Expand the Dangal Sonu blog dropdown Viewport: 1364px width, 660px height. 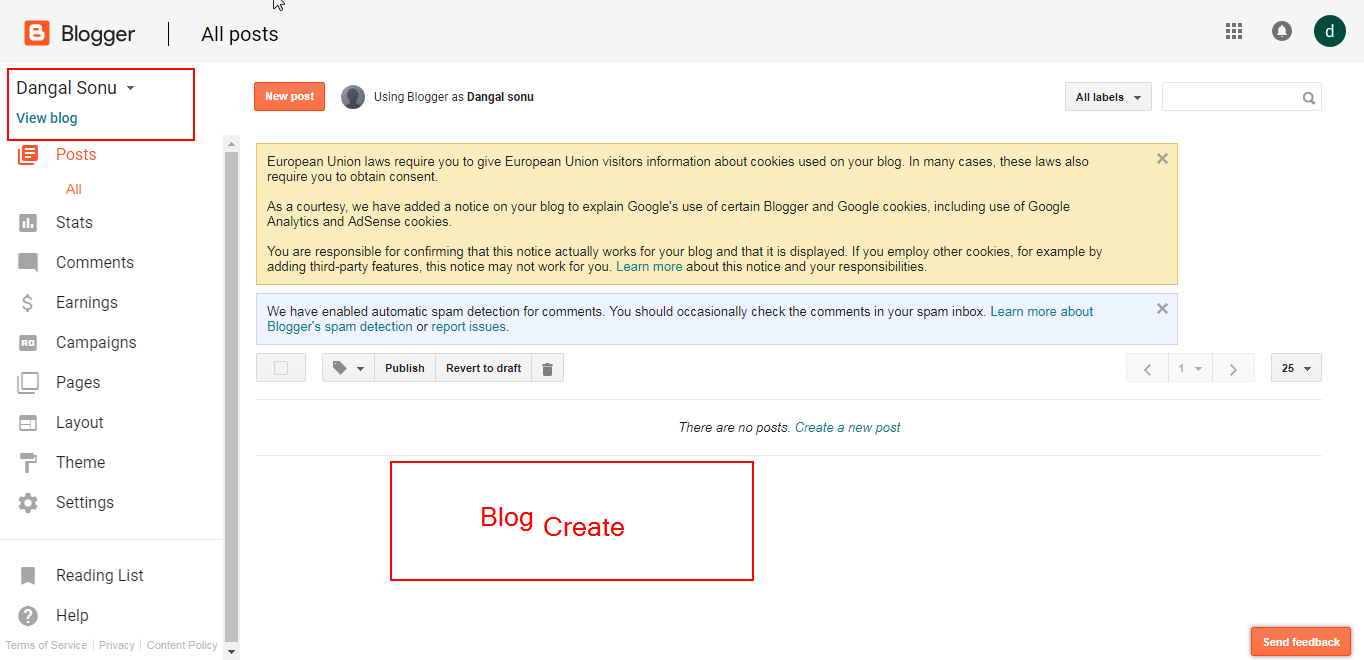tap(130, 88)
